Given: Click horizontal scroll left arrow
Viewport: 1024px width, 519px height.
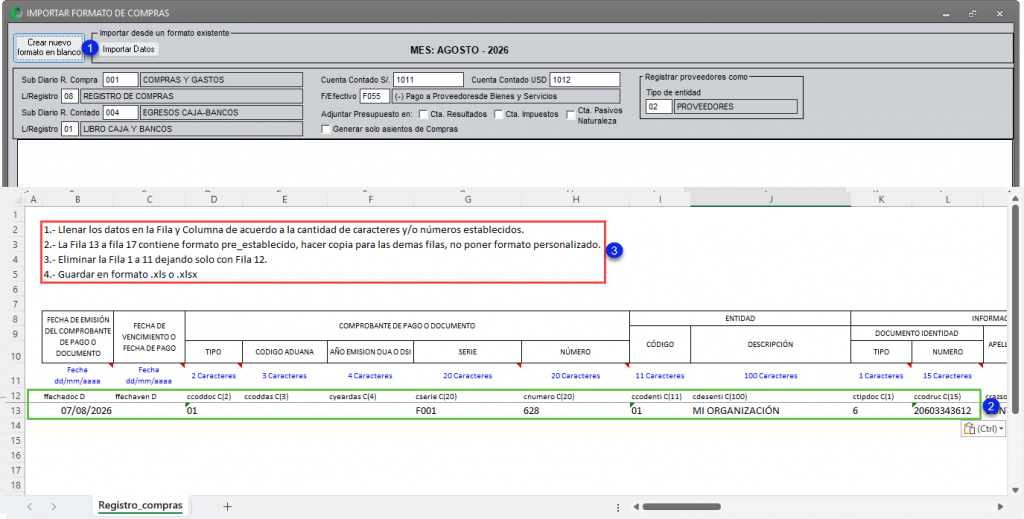Looking at the screenshot, I should [x=636, y=506].
